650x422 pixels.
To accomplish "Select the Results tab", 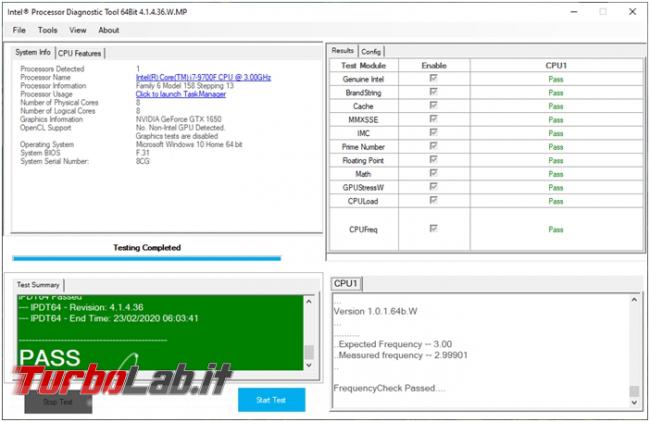I will (x=342, y=51).
